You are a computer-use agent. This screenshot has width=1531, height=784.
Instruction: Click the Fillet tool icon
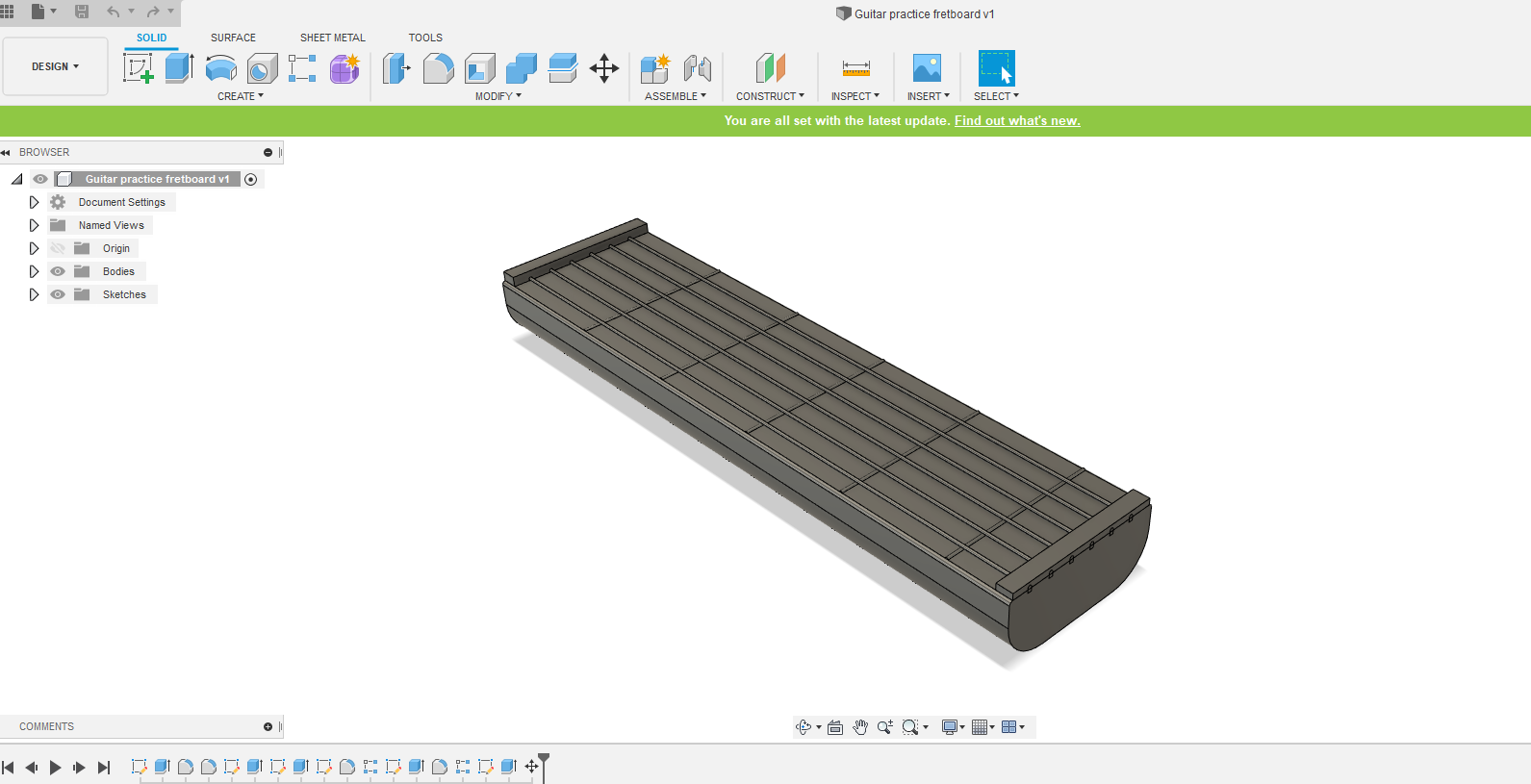click(x=438, y=68)
